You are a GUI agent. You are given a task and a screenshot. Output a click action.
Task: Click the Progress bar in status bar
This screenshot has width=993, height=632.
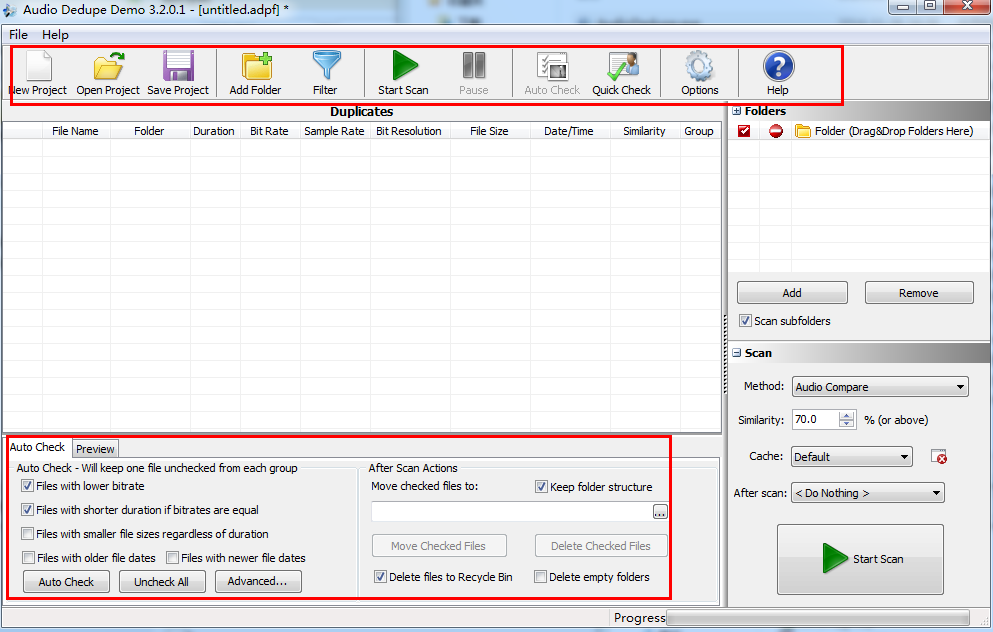tap(818, 617)
